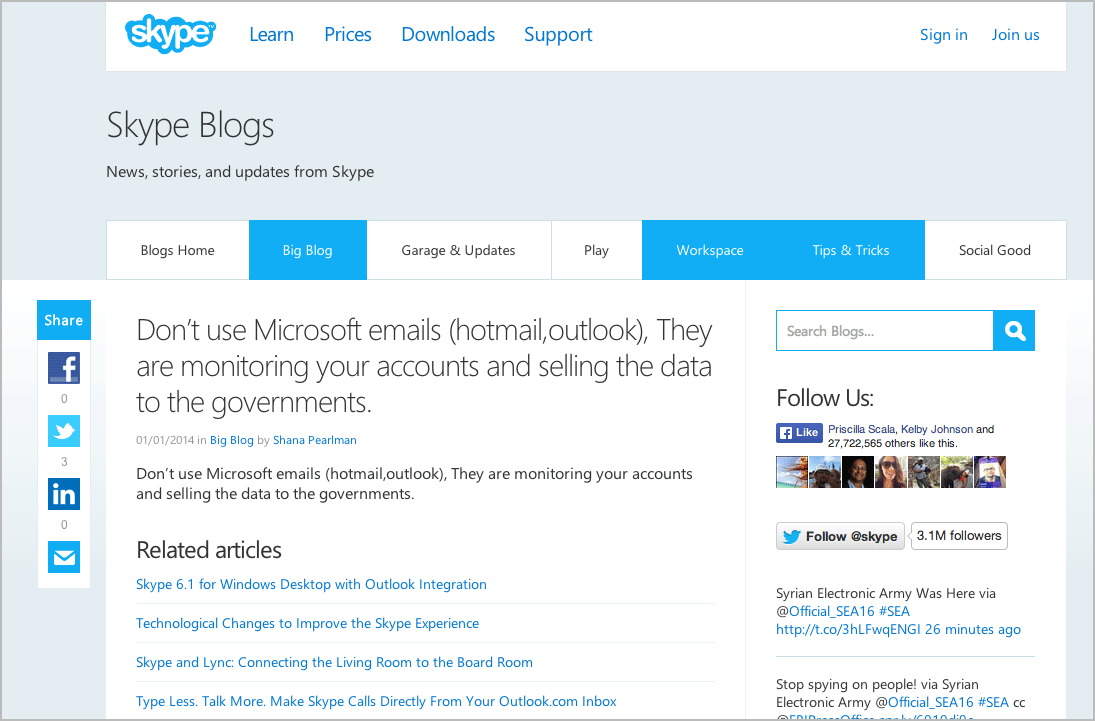Click Twitter share count 3
Image resolution: width=1095 pixels, height=721 pixels.
click(64, 462)
